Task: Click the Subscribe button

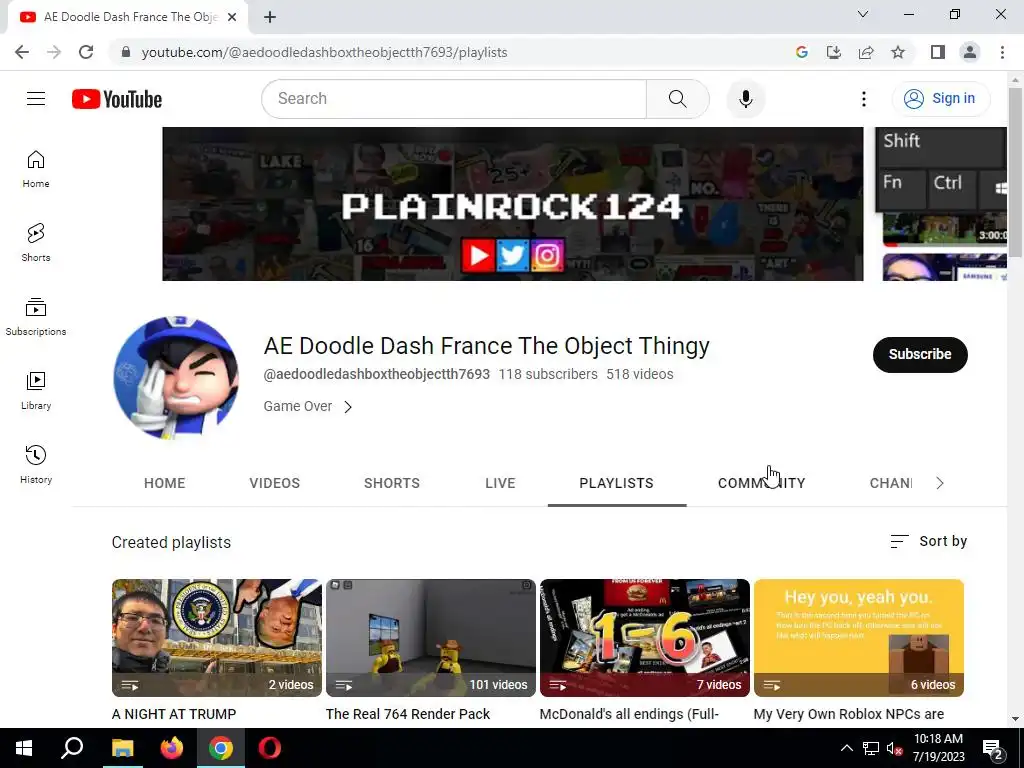Action: pos(920,355)
